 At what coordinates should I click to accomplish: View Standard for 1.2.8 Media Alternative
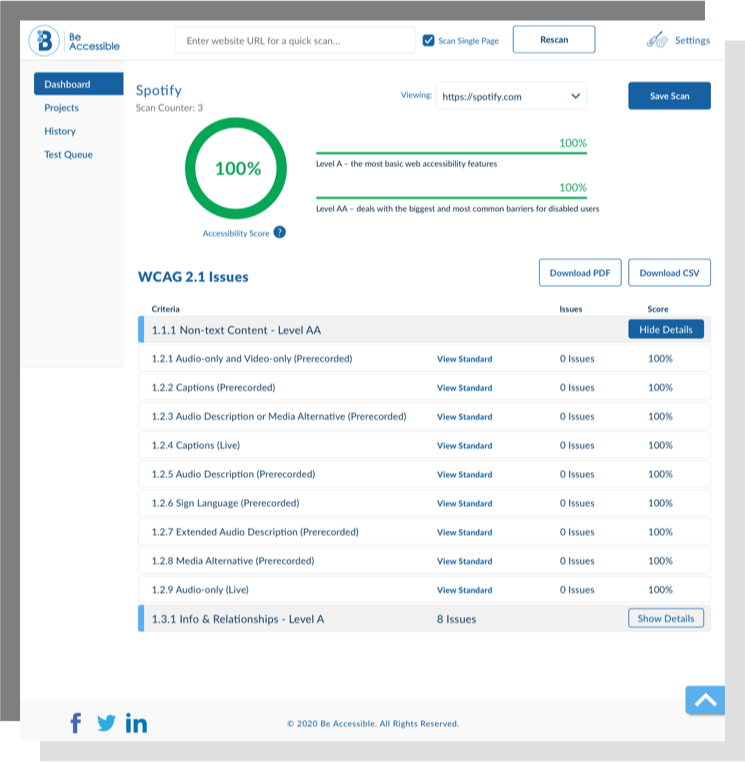[465, 561]
